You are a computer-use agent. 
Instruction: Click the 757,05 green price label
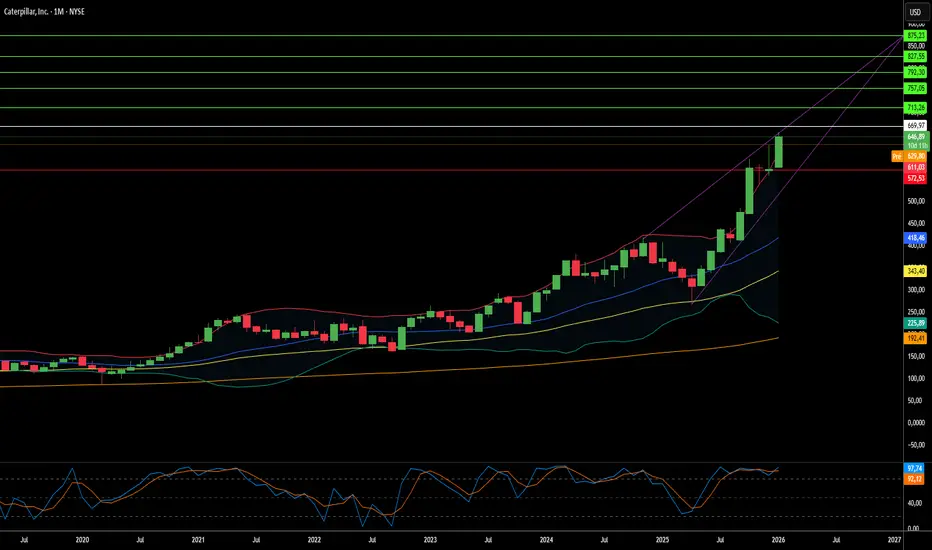[x=915, y=88]
